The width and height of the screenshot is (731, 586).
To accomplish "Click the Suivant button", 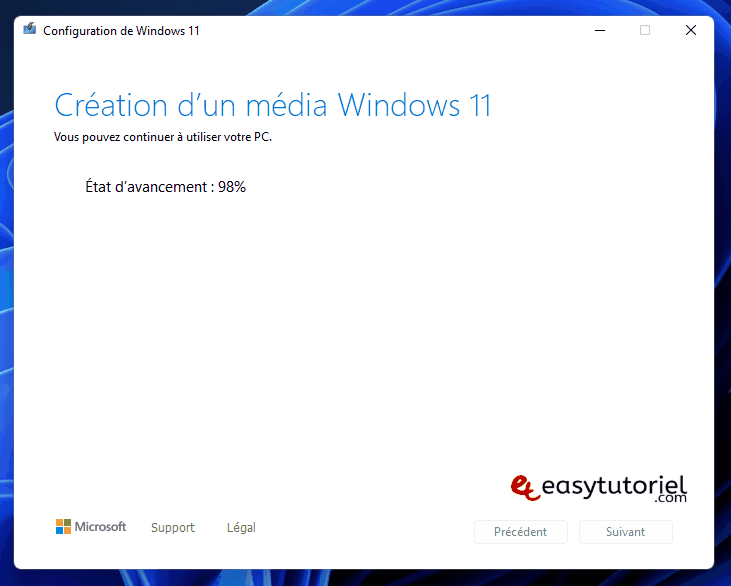I will [626, 532].
